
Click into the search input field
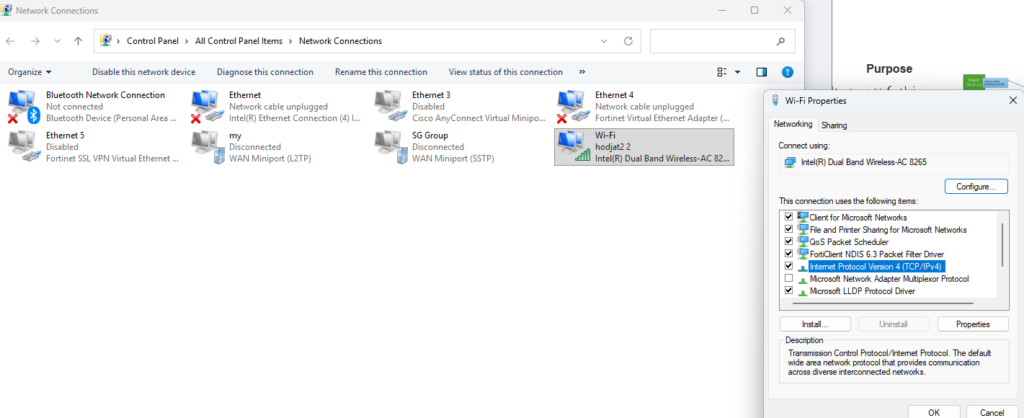(712, 40)
